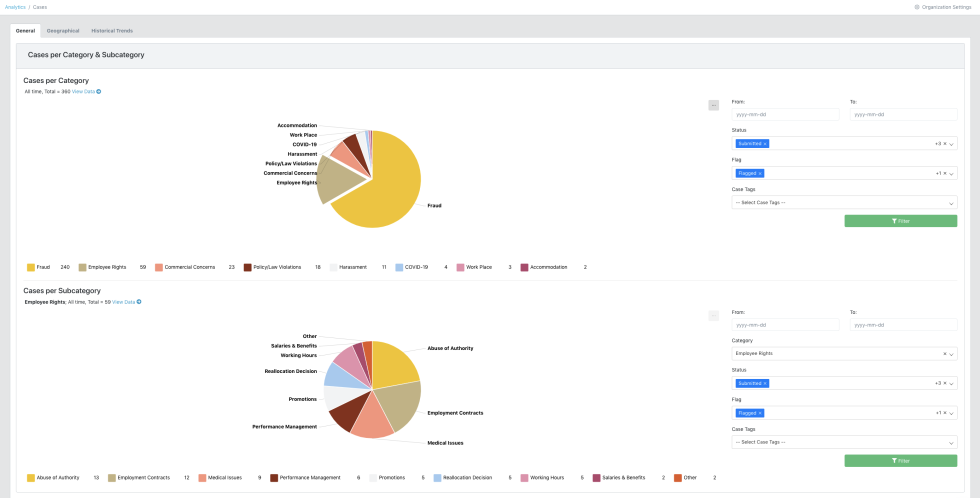Image resolution: width=980 pixels, height=498 pixels.
Task: Open Organization Settings gear
Action: (x=917, y=7)
